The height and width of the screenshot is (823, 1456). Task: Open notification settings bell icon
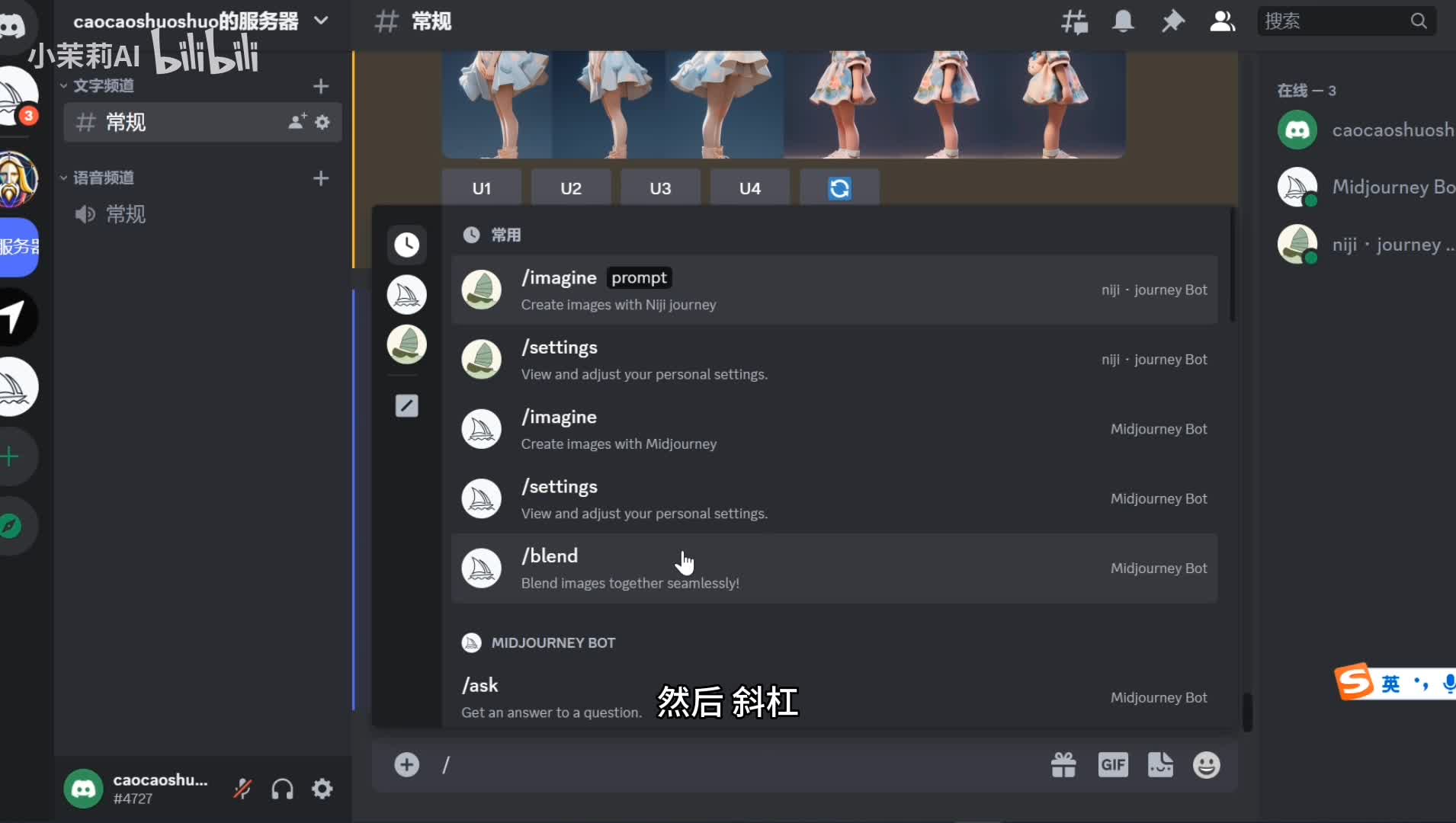tap(1123, 21)
